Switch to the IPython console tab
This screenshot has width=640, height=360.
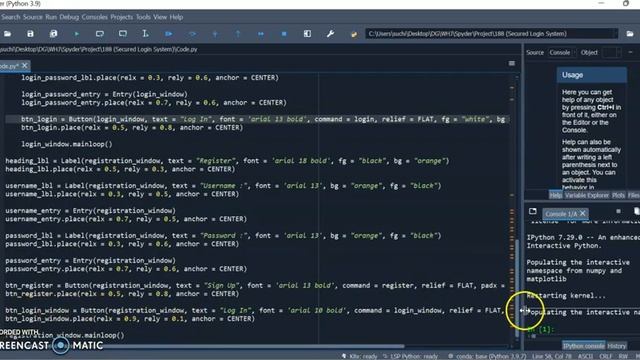583,346
